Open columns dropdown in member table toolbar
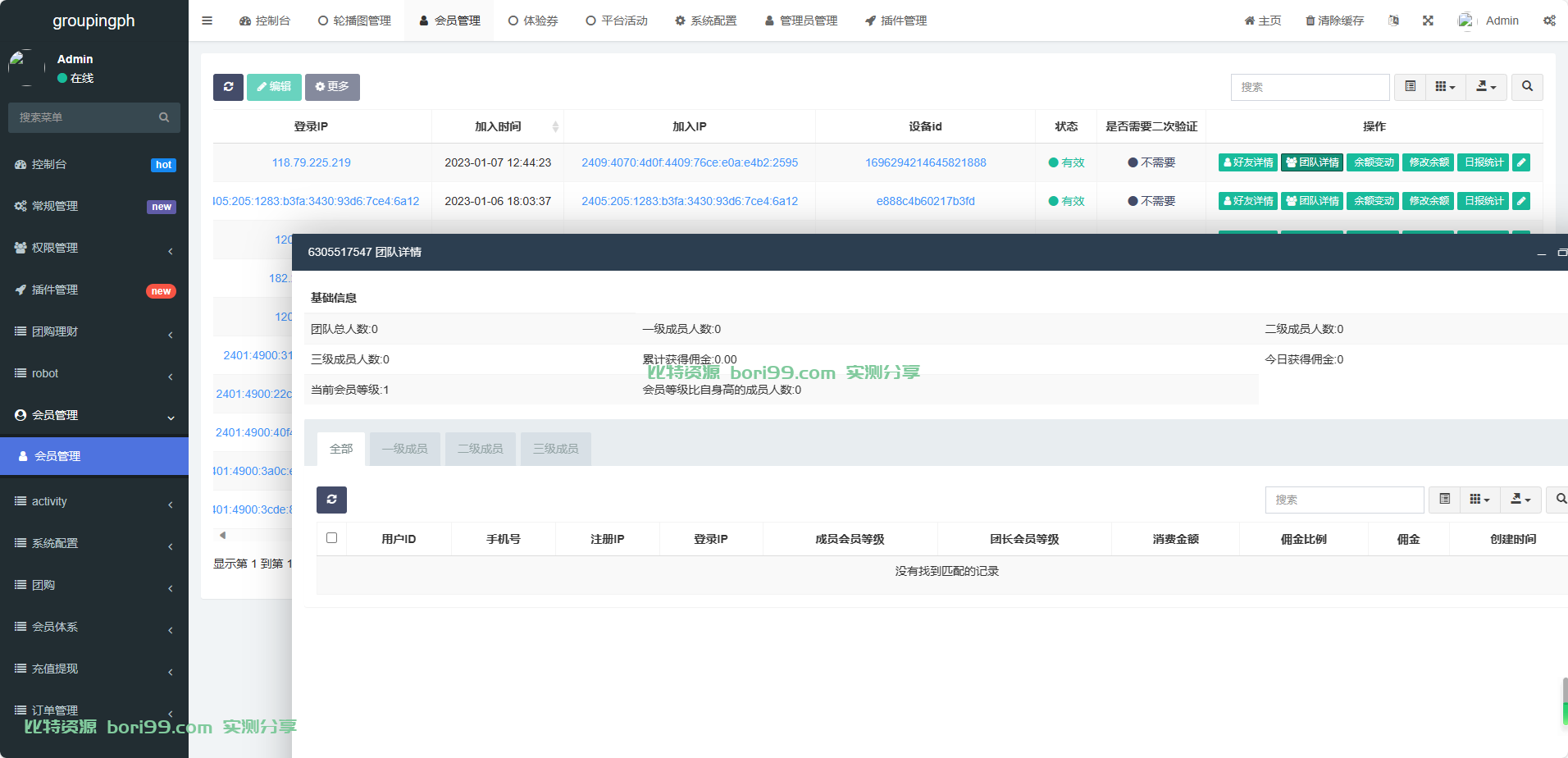 (1446, 87)
